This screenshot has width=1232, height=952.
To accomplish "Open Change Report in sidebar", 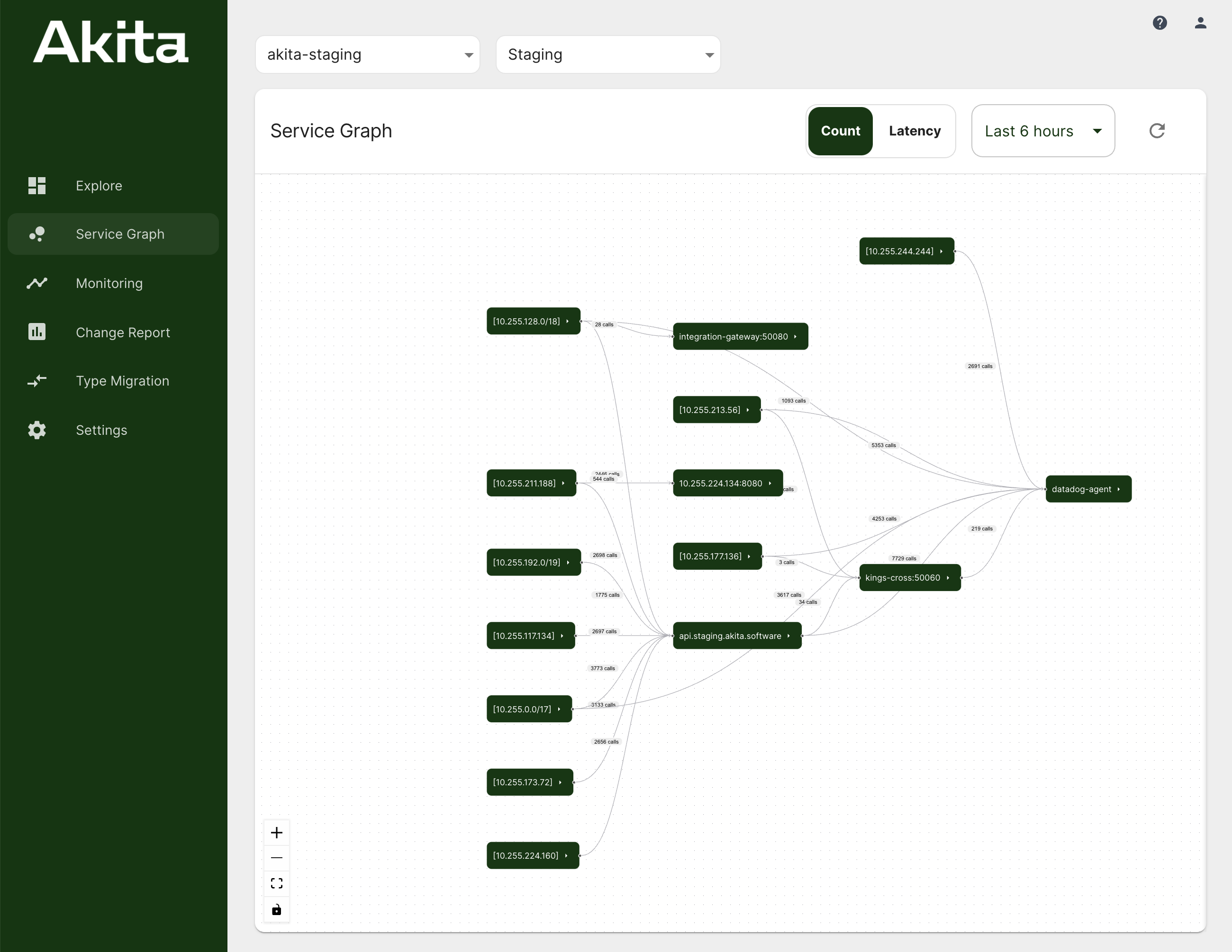I will (122, 332).
